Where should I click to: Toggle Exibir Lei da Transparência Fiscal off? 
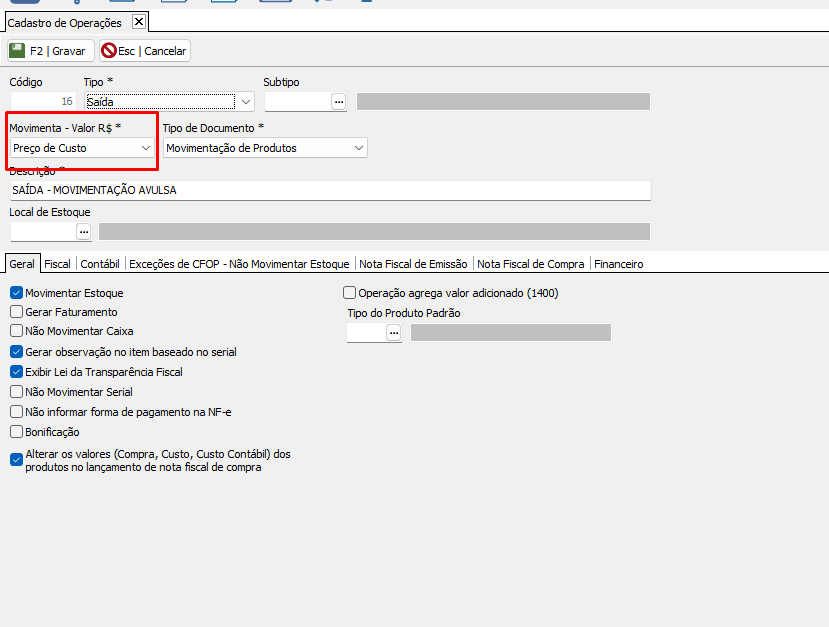click(16, 372)
